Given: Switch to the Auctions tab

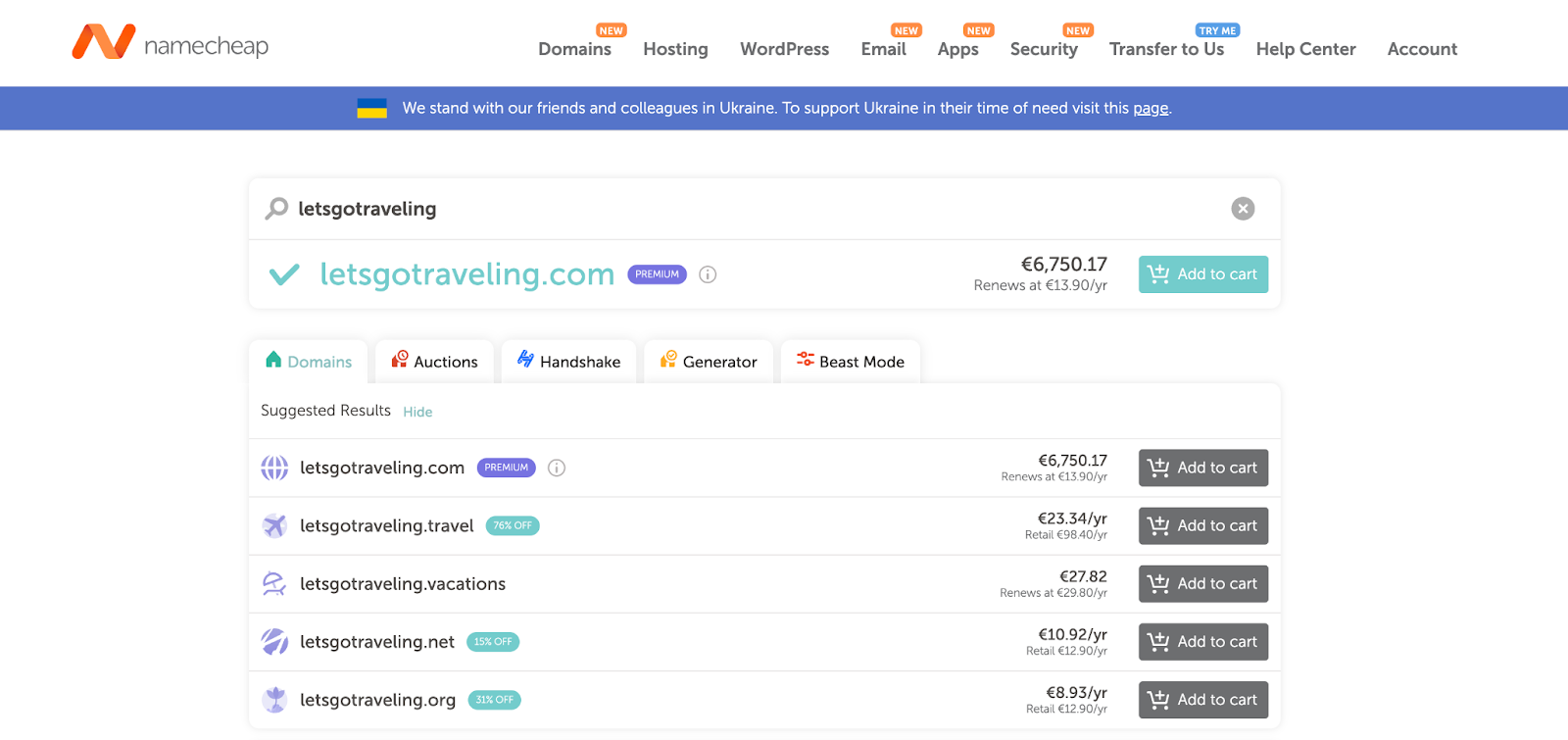Looking at the screenshot, I should (x=435, y=362).
